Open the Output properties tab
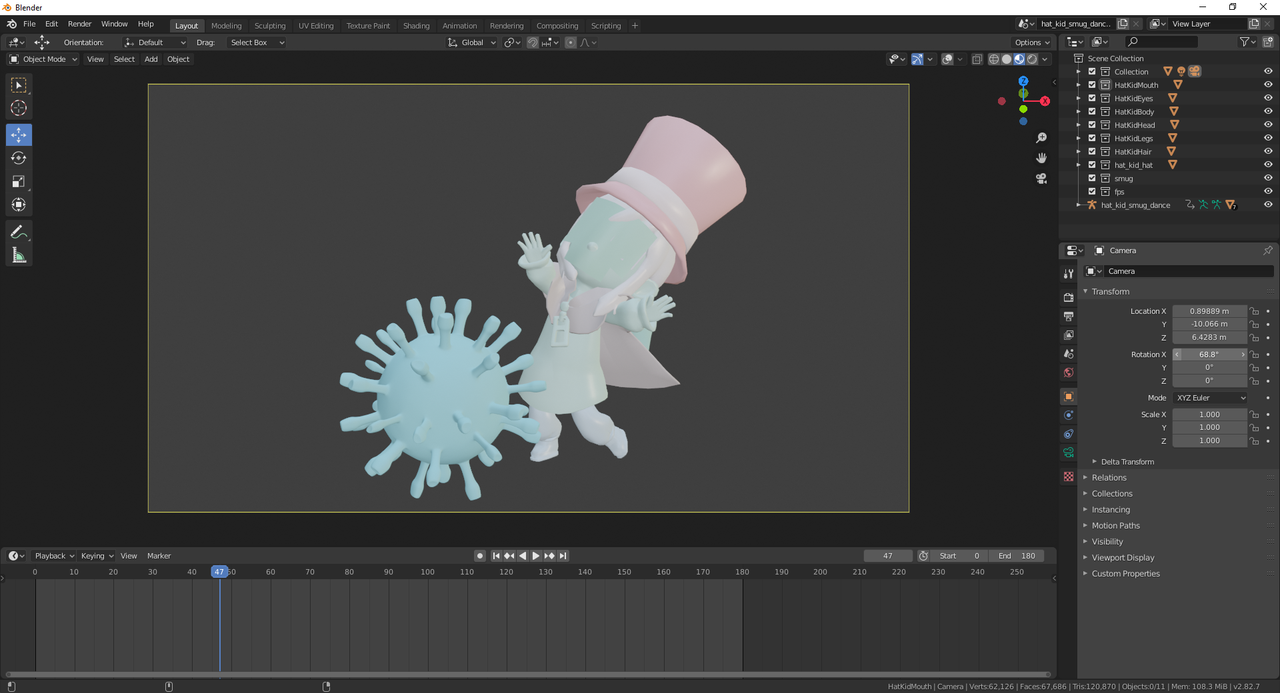Viewport: 1280px width, 693px height. (x=1068, y=316)
